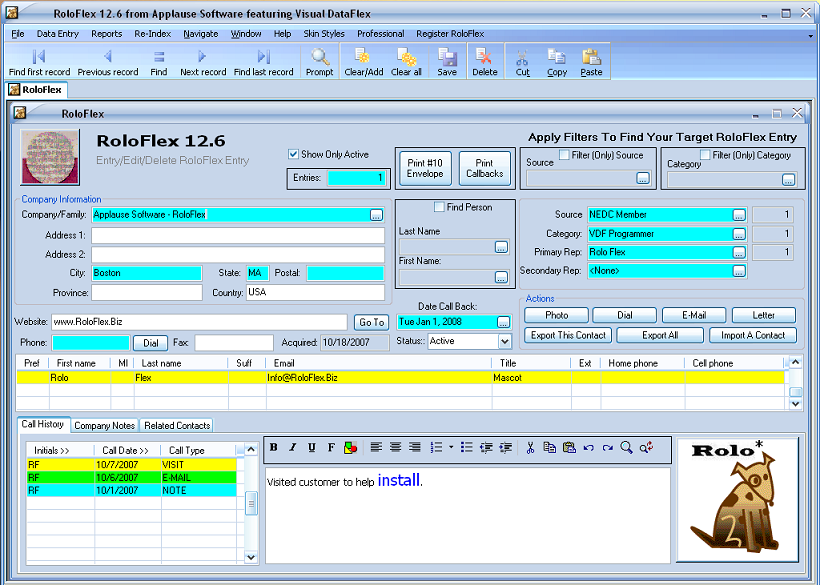Click the call history scroll-up arrow
Viewport: 820px width, 585px height.
tap(251, 450)
